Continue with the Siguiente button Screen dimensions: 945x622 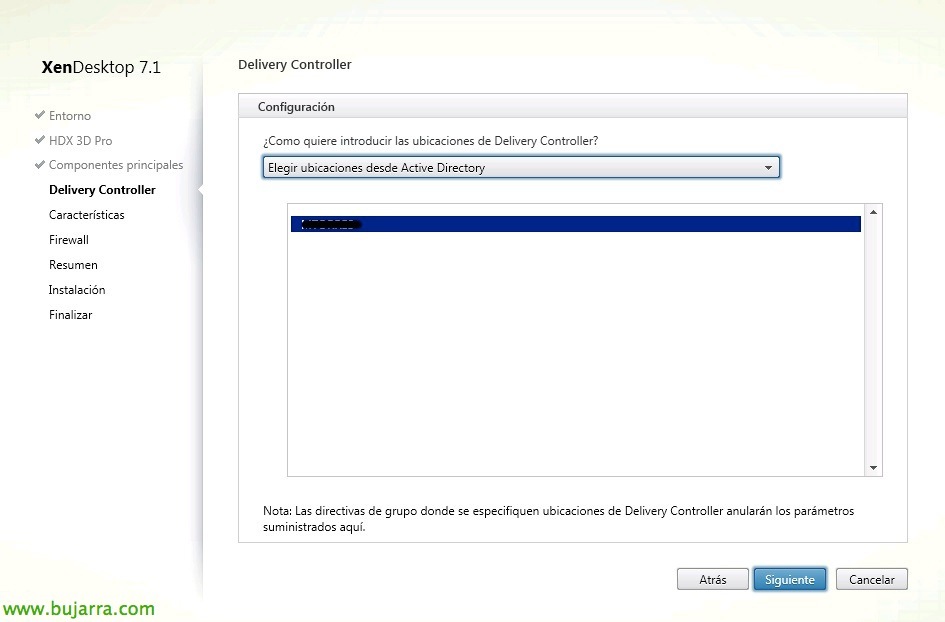point(790,579)
